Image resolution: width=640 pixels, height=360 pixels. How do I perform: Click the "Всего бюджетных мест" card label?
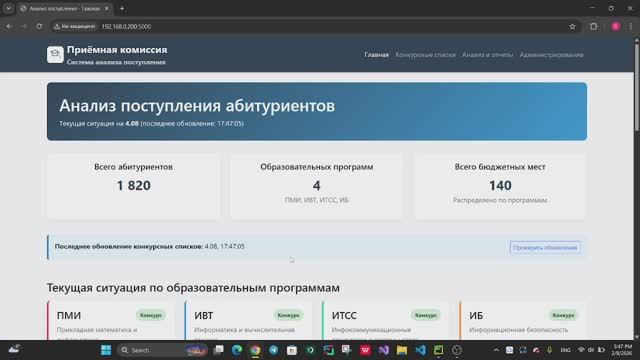(x=500, y=167)
